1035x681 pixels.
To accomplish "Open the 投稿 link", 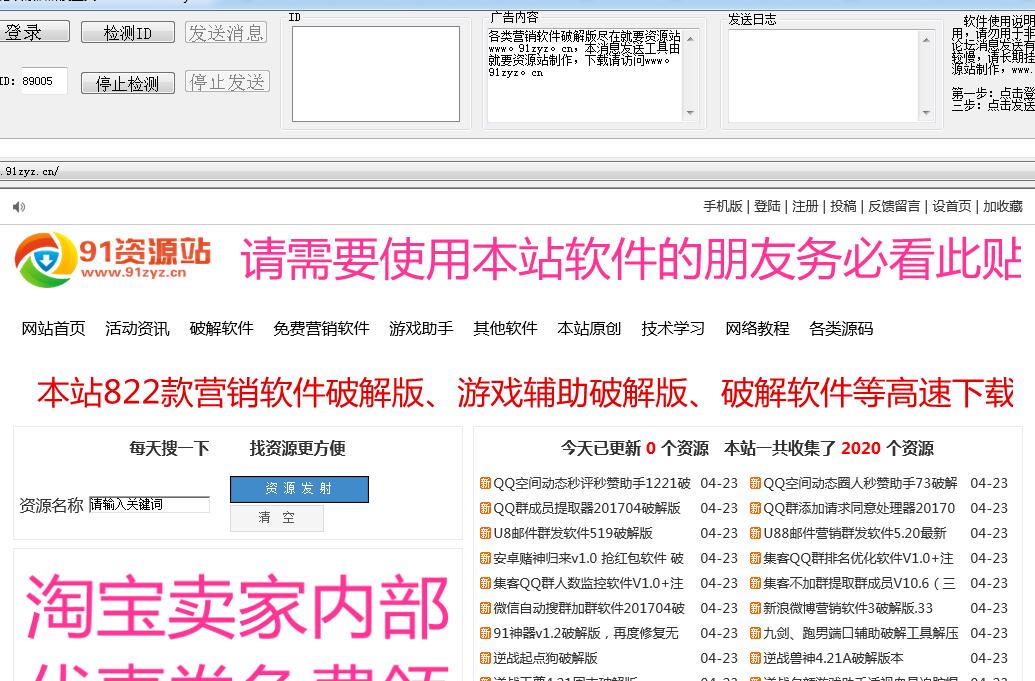I will coord(843,207).
